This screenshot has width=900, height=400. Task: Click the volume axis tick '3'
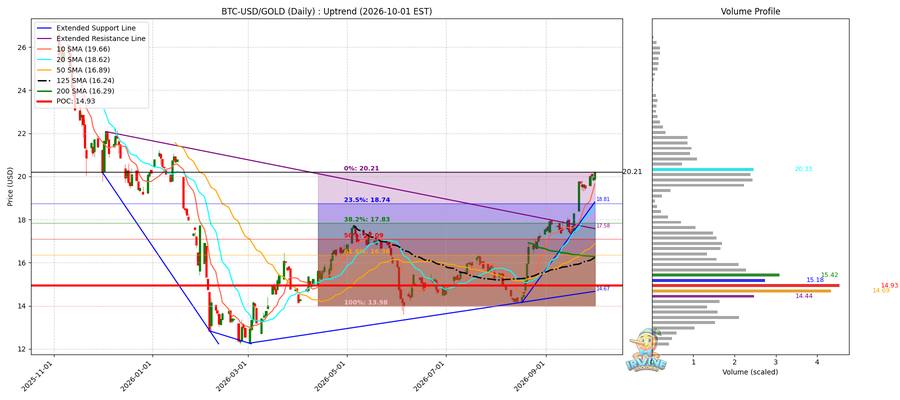(776, 362)
